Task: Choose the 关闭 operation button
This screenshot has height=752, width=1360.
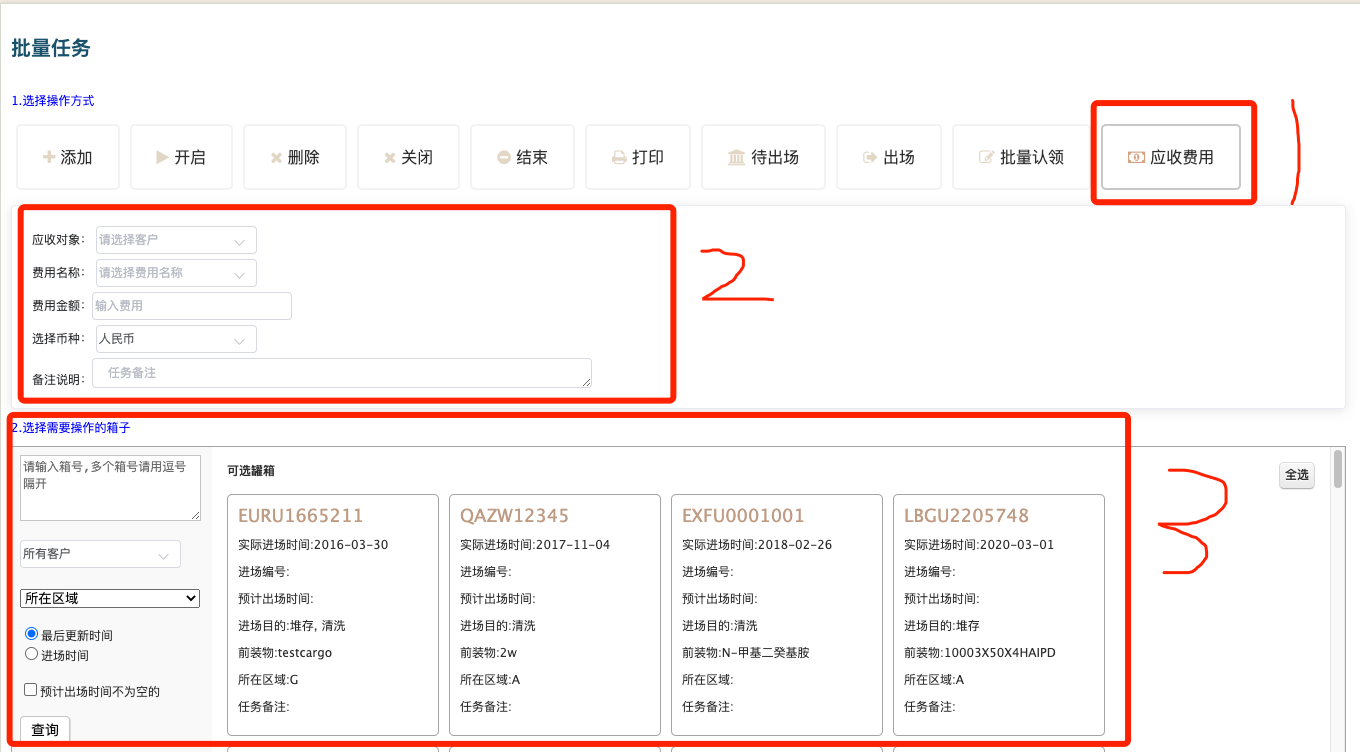Action: tap(408, 157)
